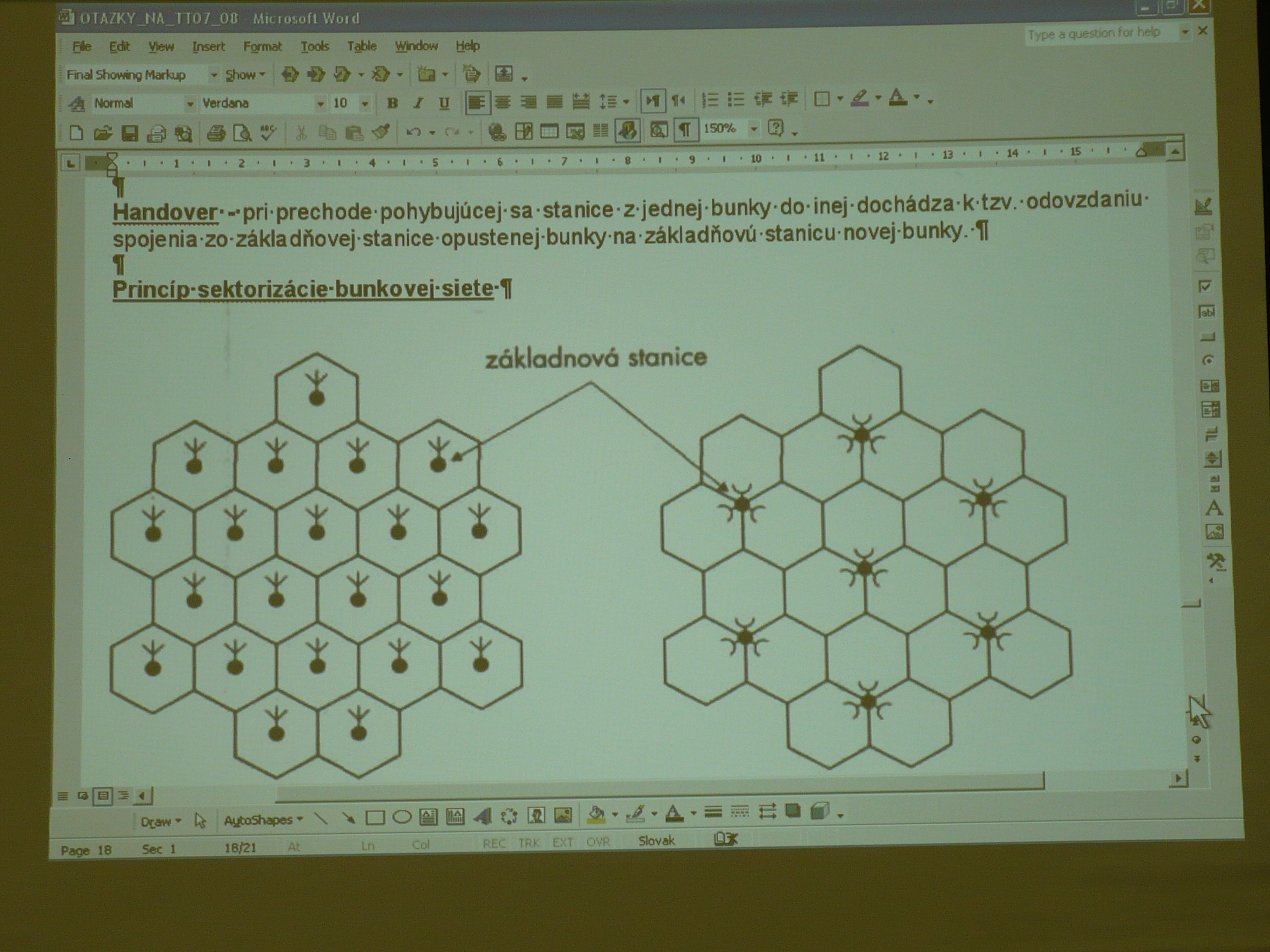The width and height of the screenshot is (1270, 952).
Task: Select the Oval drawing tool
Action: click(402, 816)
